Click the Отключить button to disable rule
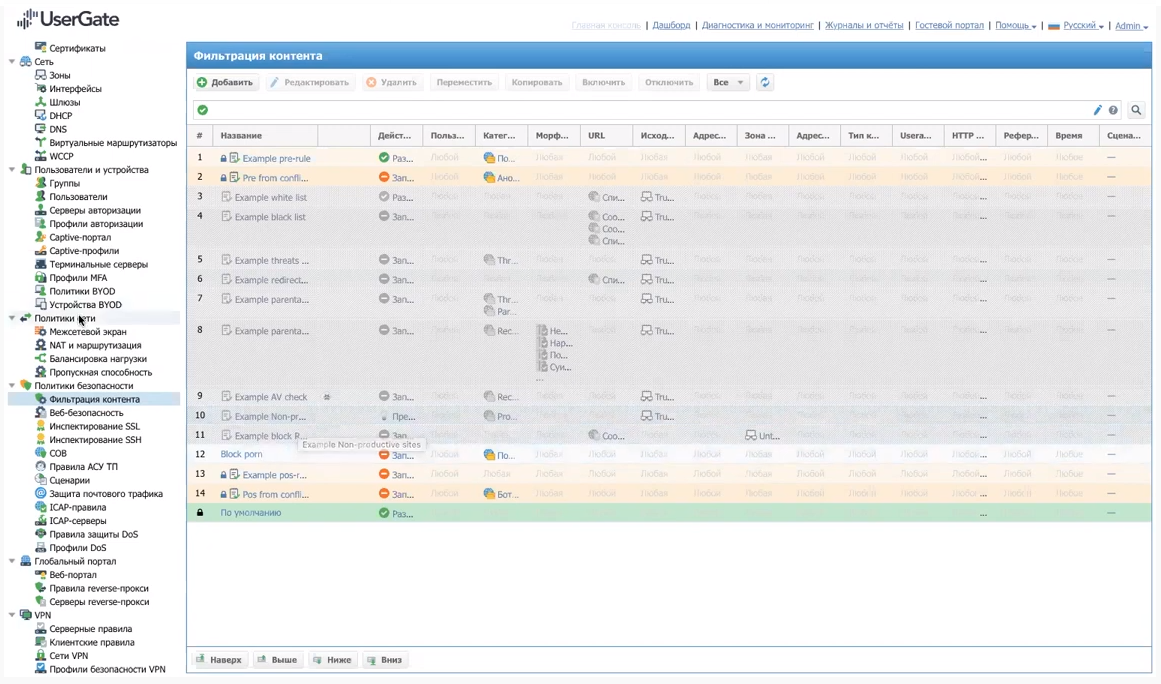 [x=669, y=83]
